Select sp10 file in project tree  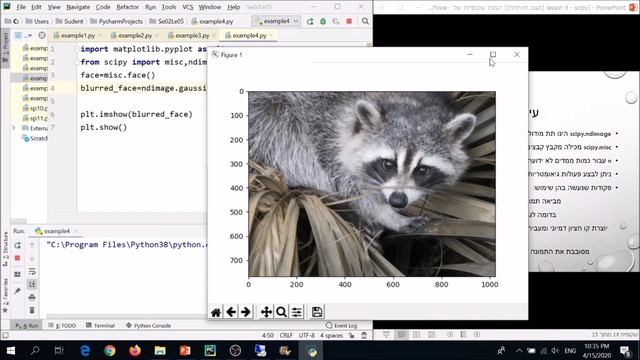click(35, 108)
